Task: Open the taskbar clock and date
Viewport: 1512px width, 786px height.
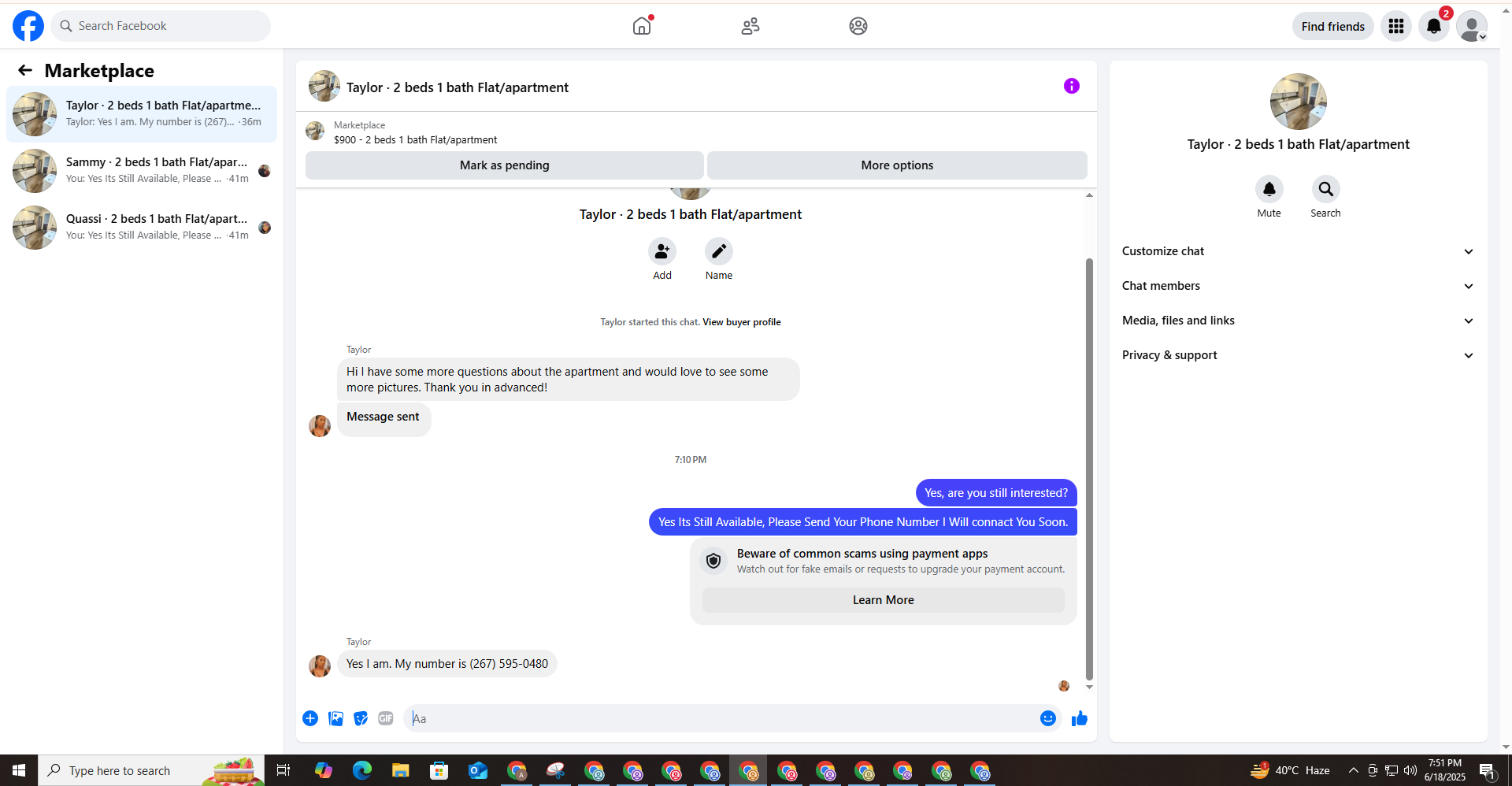Action: click(x=1445, y=770)
